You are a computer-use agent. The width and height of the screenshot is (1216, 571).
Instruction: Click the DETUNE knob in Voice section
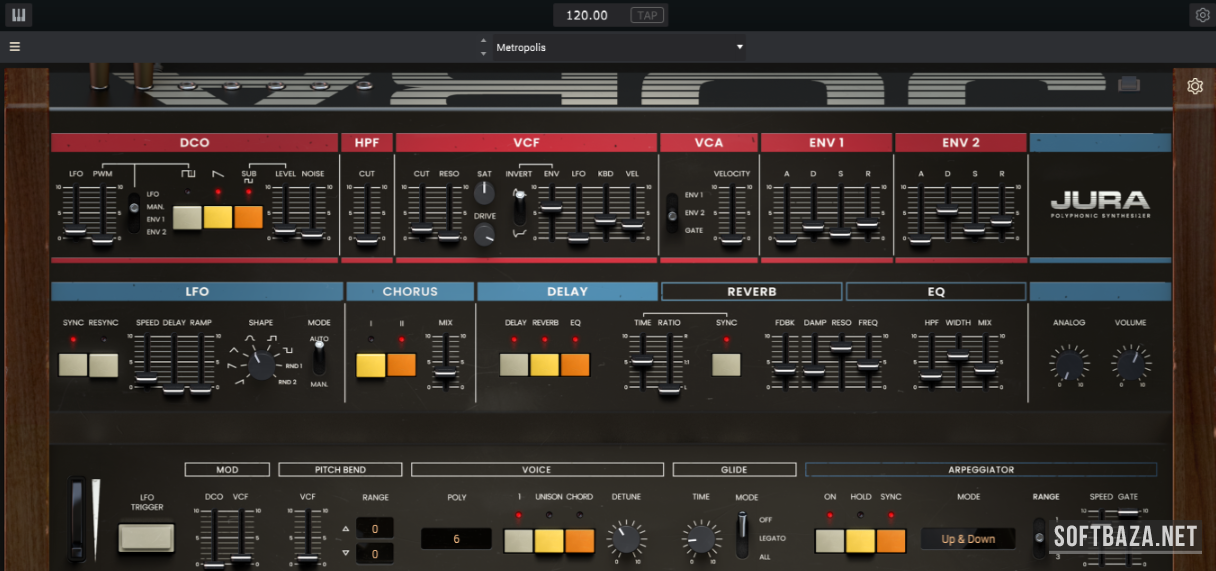[x=626, y=538]
